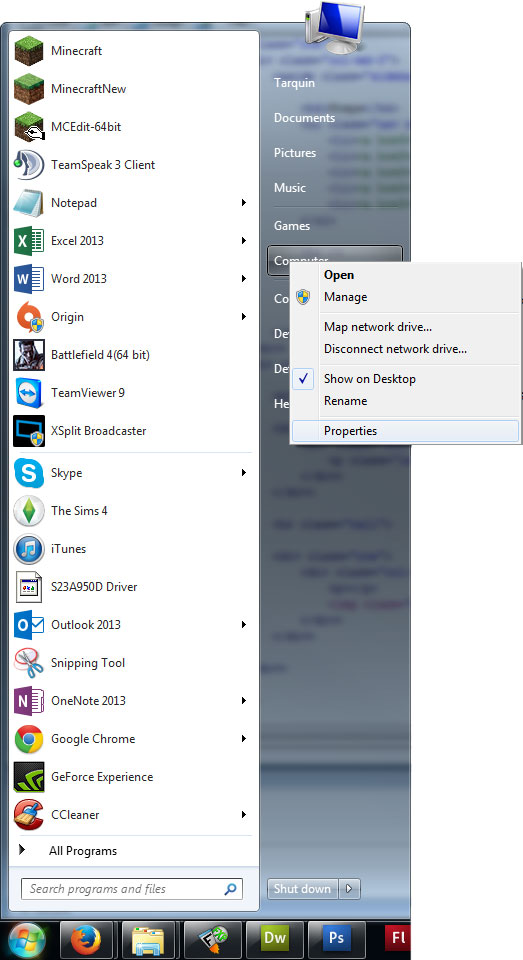Open Photoshop from the taskbar
This screenshot has width=523, height=960.
(336, 939)
